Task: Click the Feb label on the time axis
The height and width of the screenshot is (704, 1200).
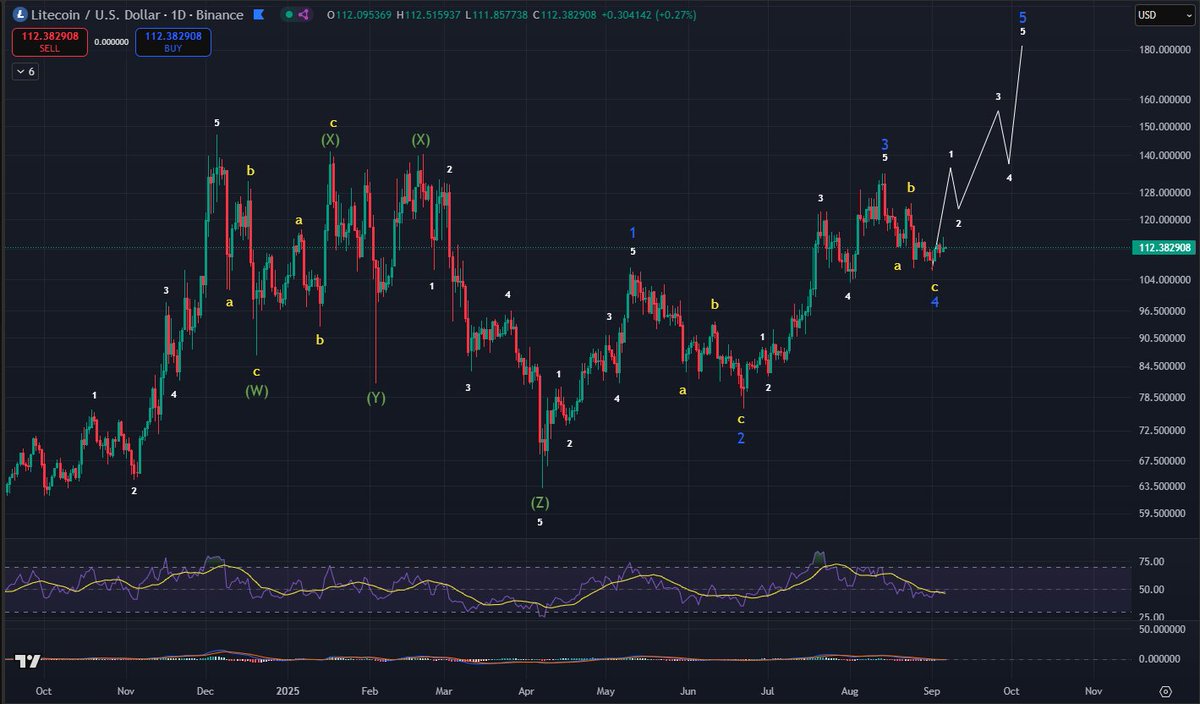Action: pos(368,691)
